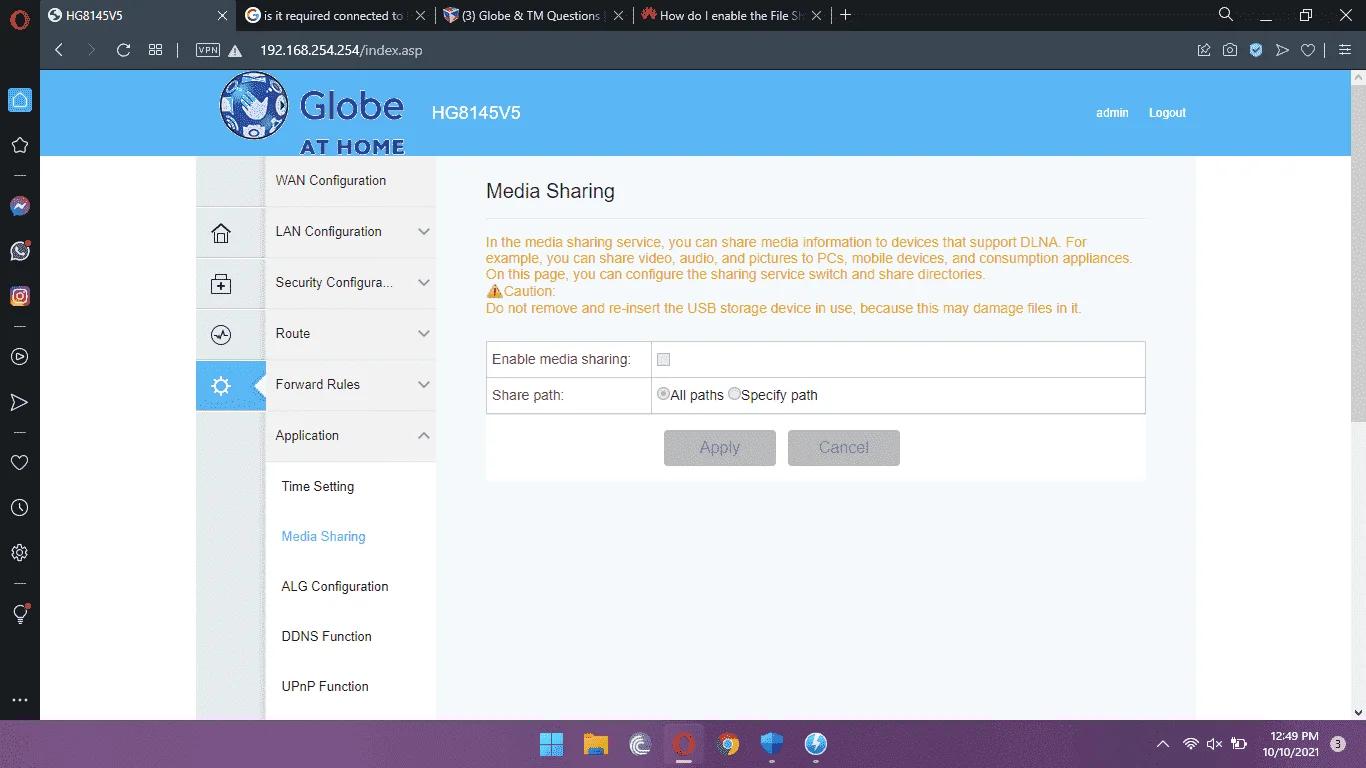
Task: Expand the LAN Configuration menu chevron
Action: (x=424, y=232)
